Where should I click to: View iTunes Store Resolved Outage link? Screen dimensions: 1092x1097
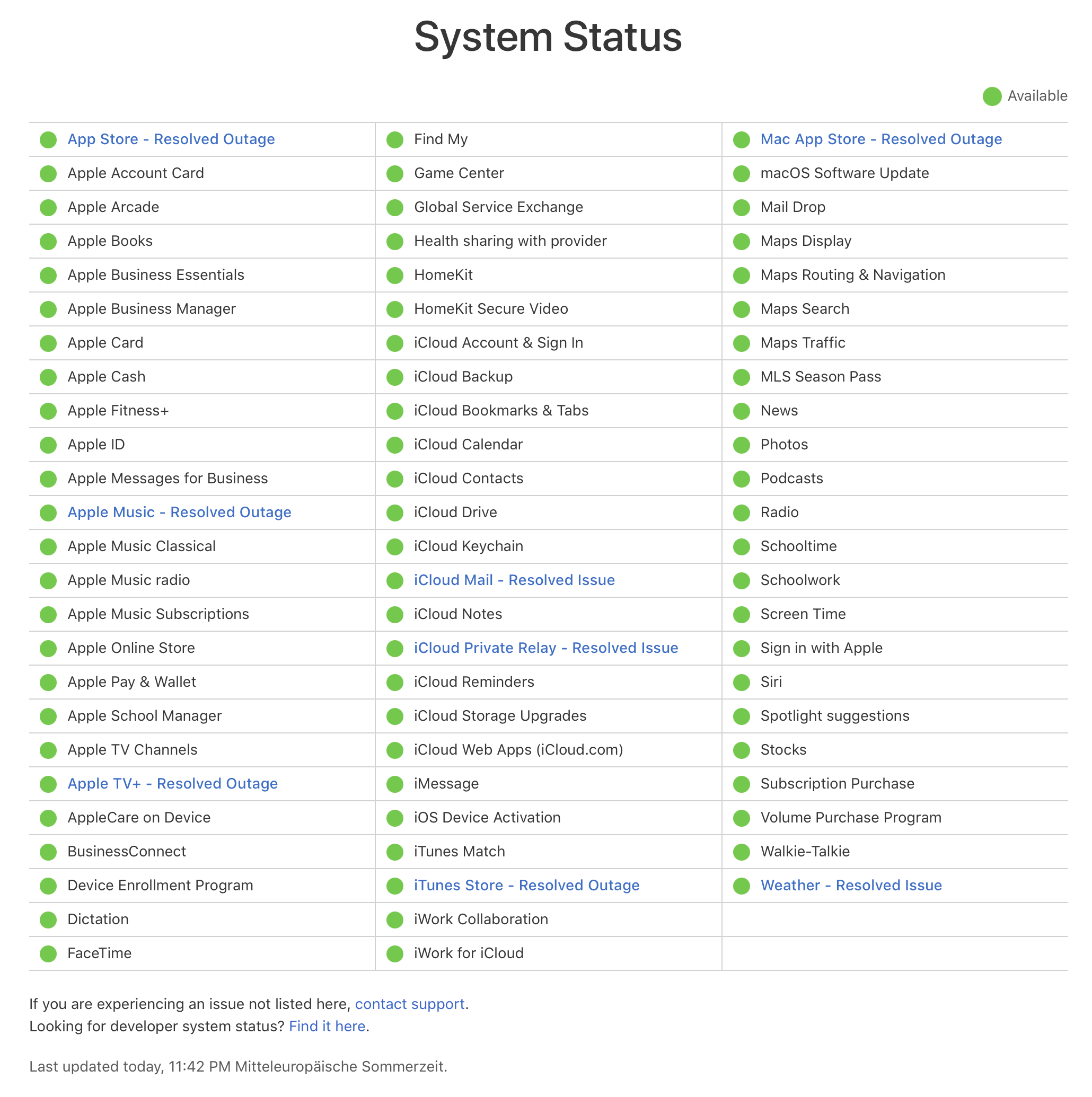tap(526, 885)
